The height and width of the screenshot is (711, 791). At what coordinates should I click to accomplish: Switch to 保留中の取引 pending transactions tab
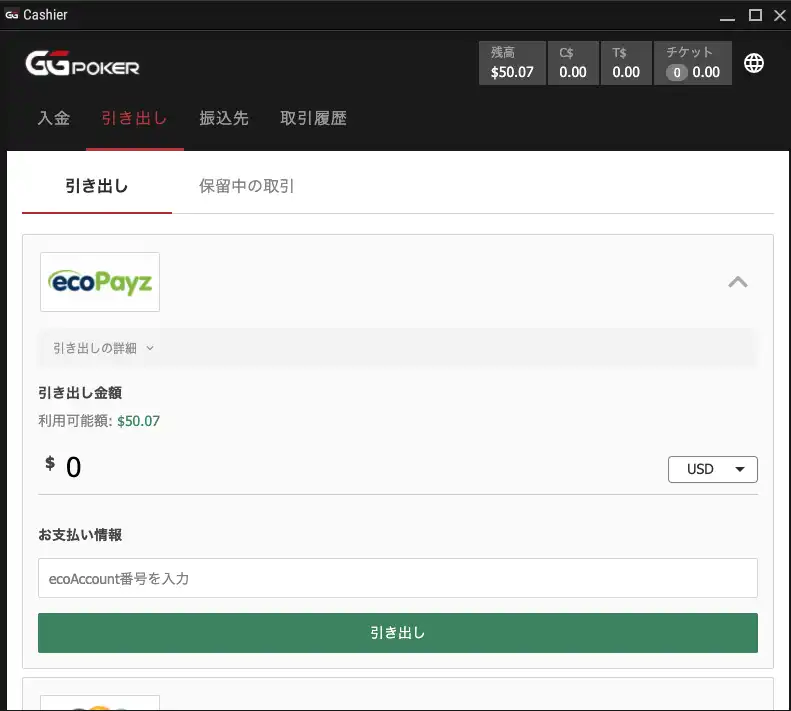click(x=247, y=186)
